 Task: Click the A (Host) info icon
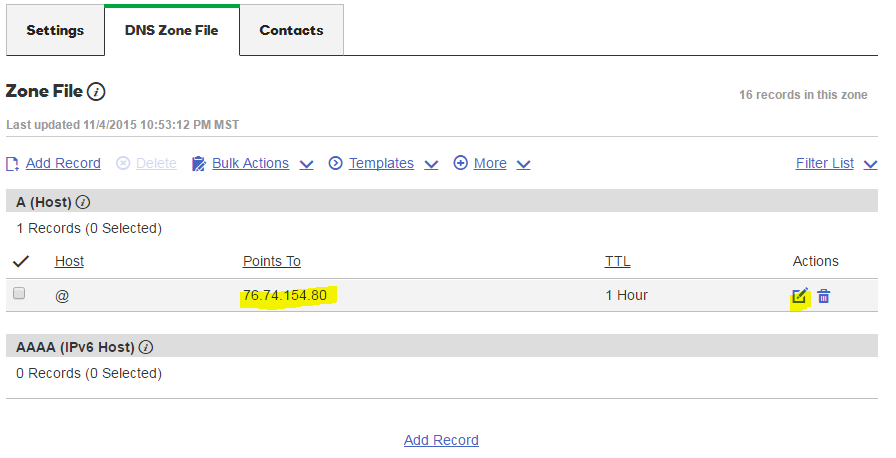pos(83,202)
